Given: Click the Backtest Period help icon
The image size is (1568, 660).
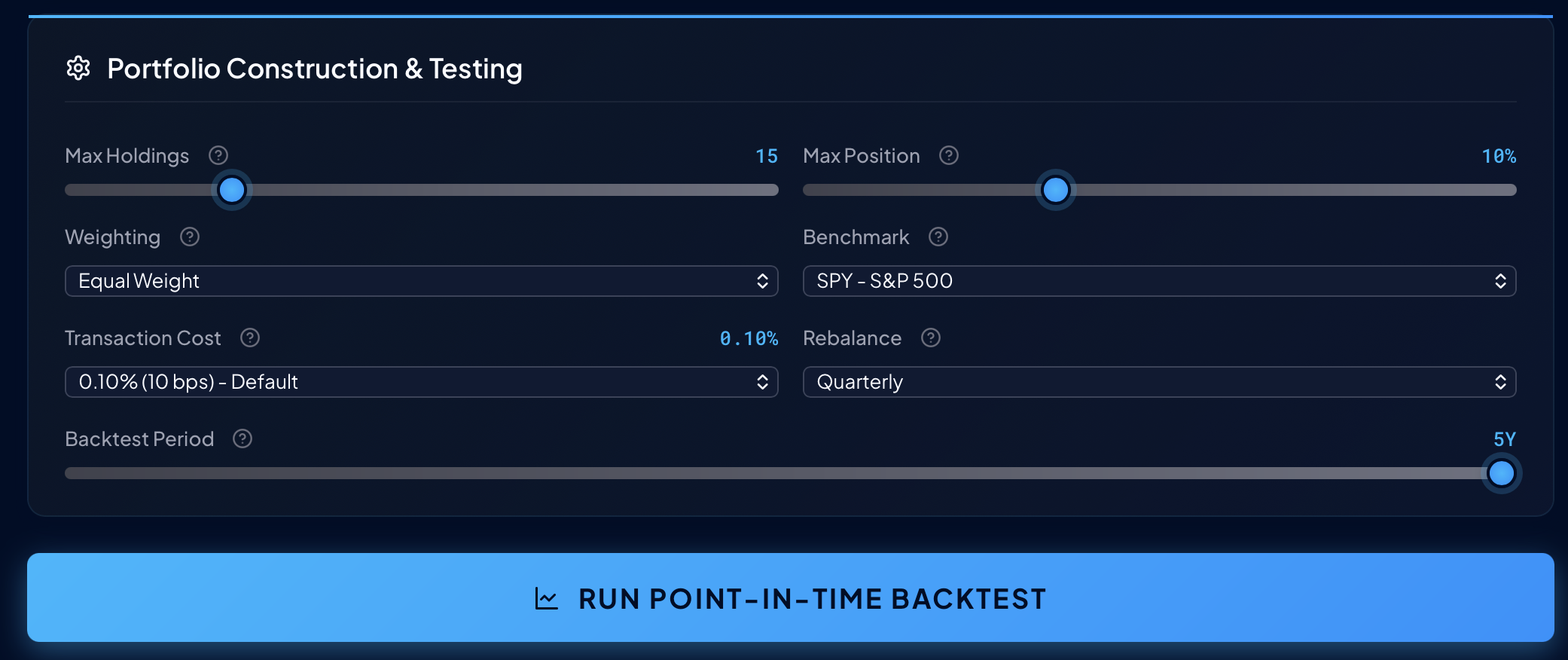Looking at the screenshot, I should tap(243, 438).
